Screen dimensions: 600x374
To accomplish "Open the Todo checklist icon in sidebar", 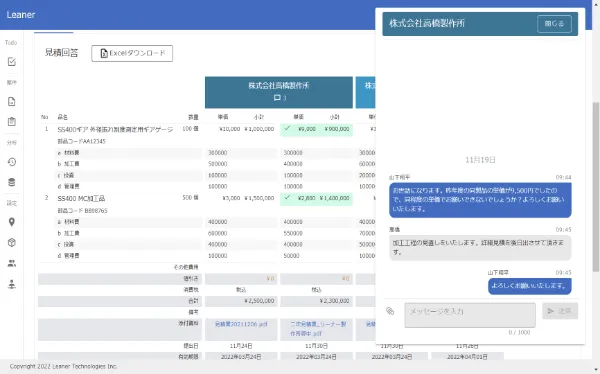I will coord(11,62).
